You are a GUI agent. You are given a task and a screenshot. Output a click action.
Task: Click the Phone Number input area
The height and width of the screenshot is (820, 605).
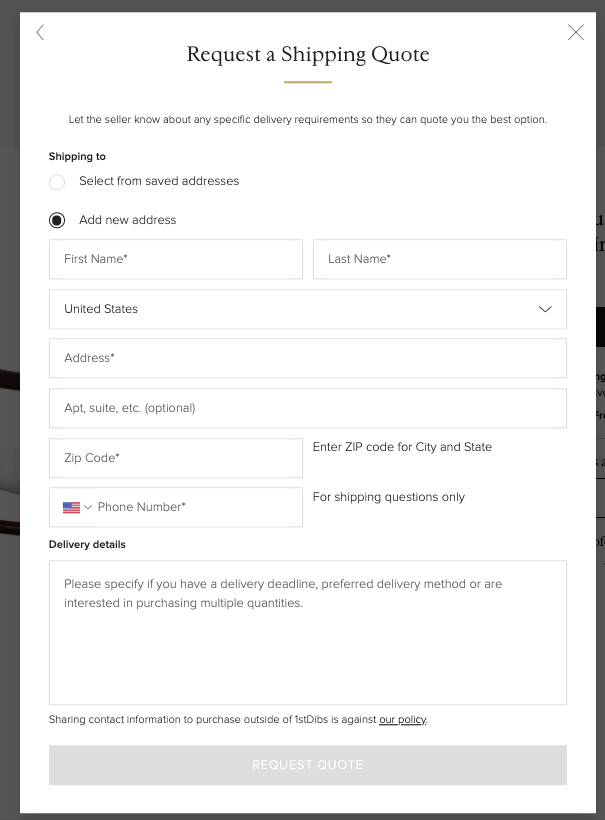click(200, 507)
